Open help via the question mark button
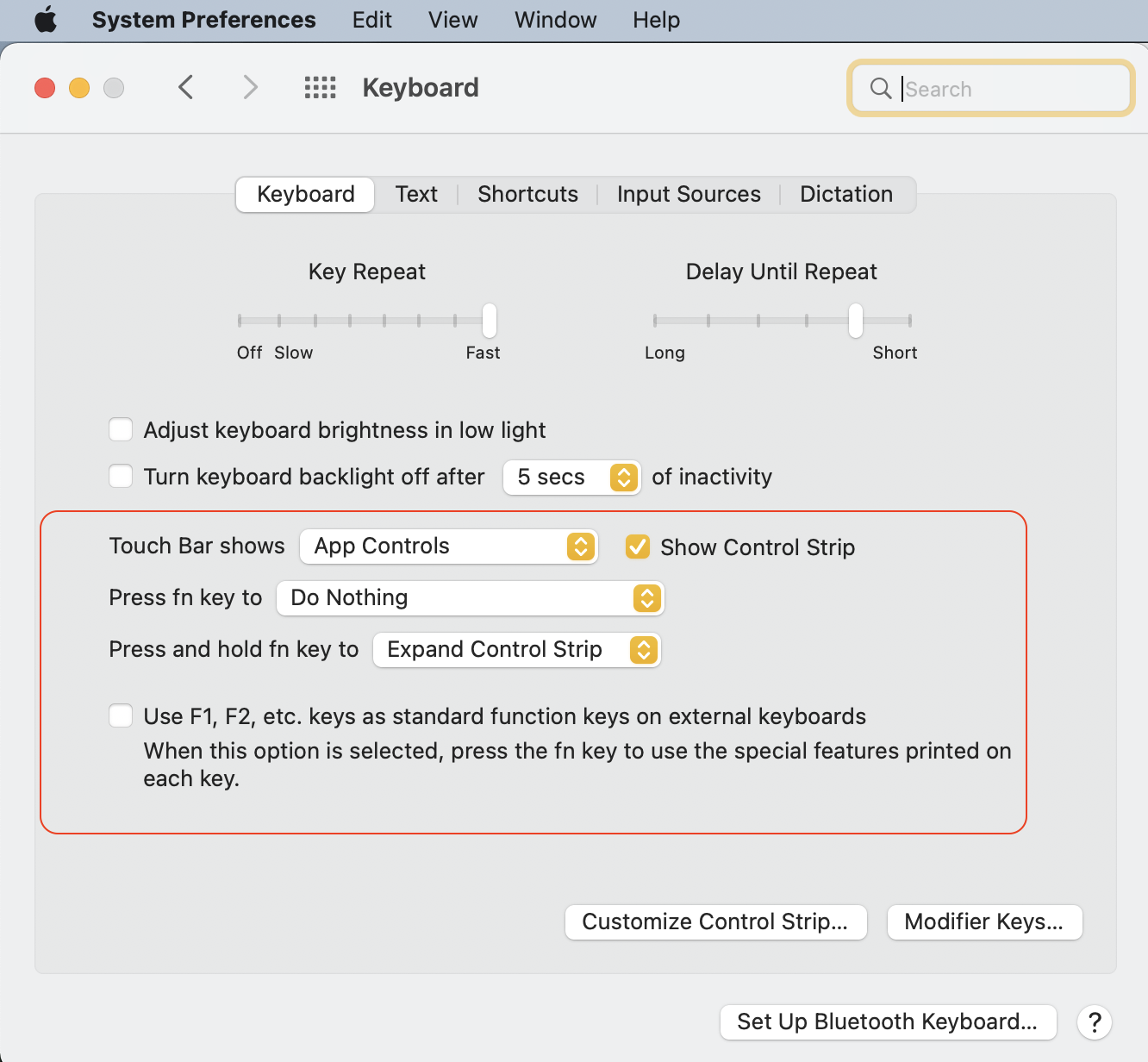 click(1094, 1022)
